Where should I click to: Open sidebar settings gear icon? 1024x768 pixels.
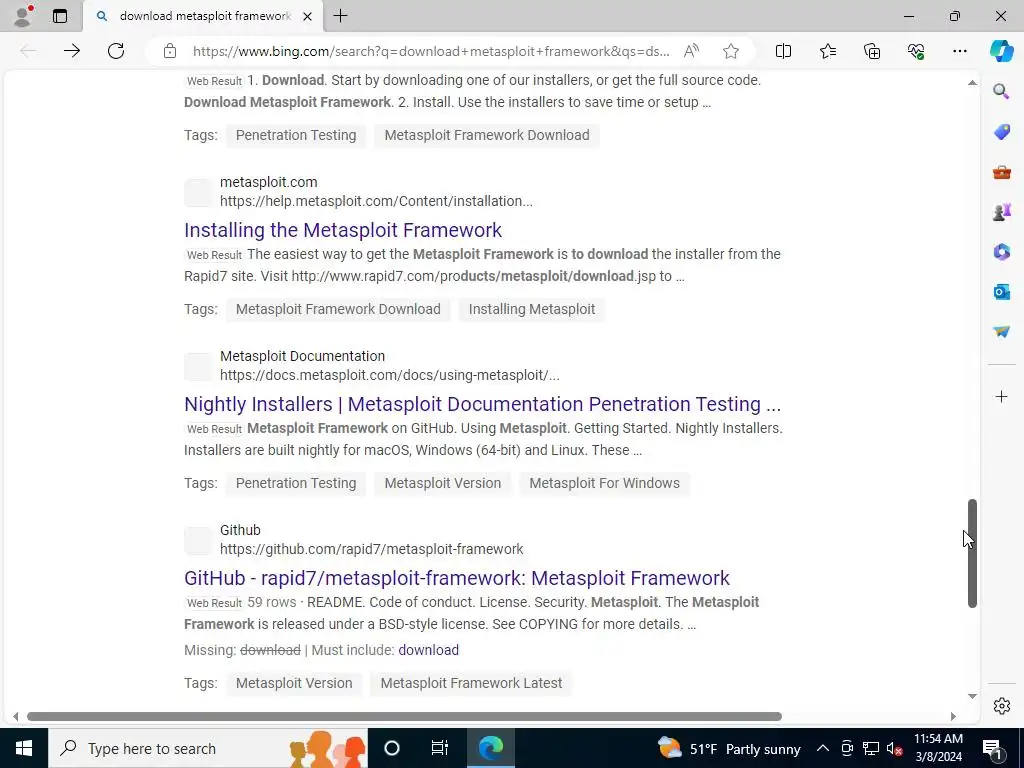coord(1001,706)
